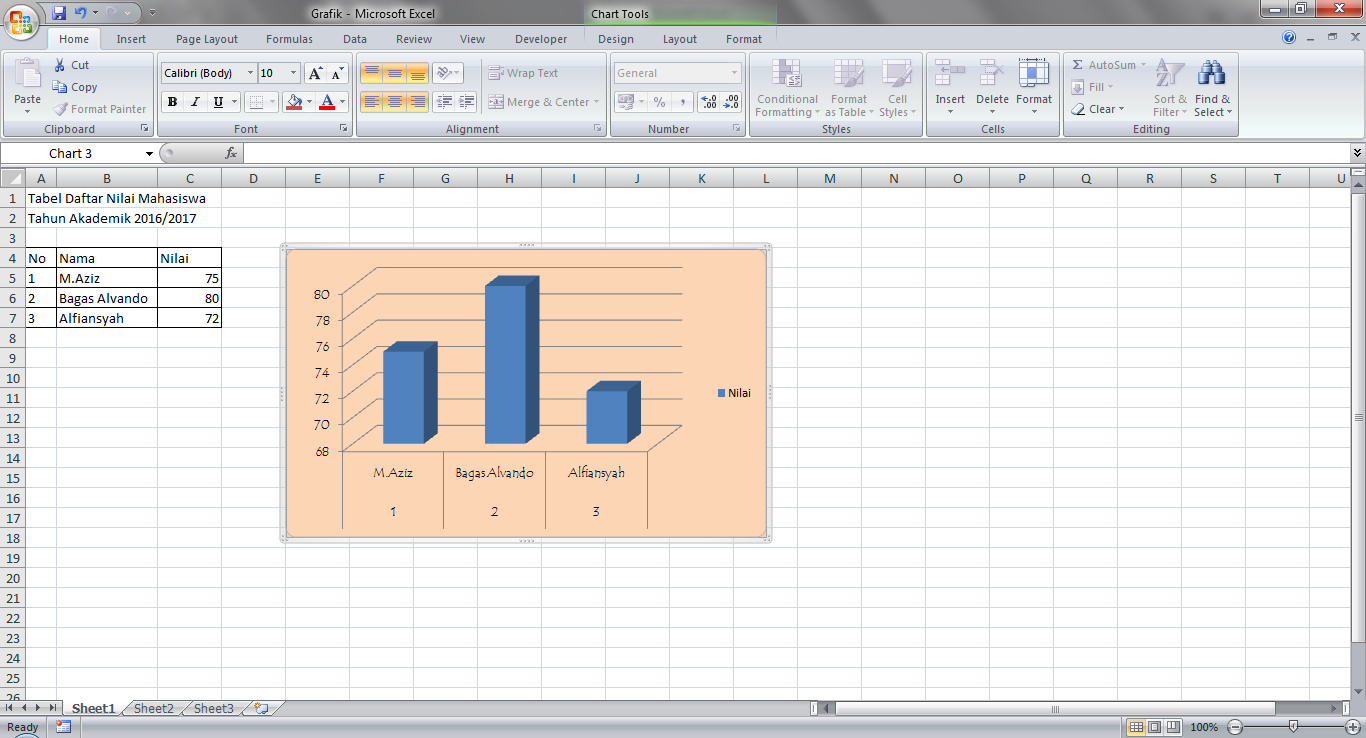
Task: Open Format as Table gallery
Action: coord(848,88)
